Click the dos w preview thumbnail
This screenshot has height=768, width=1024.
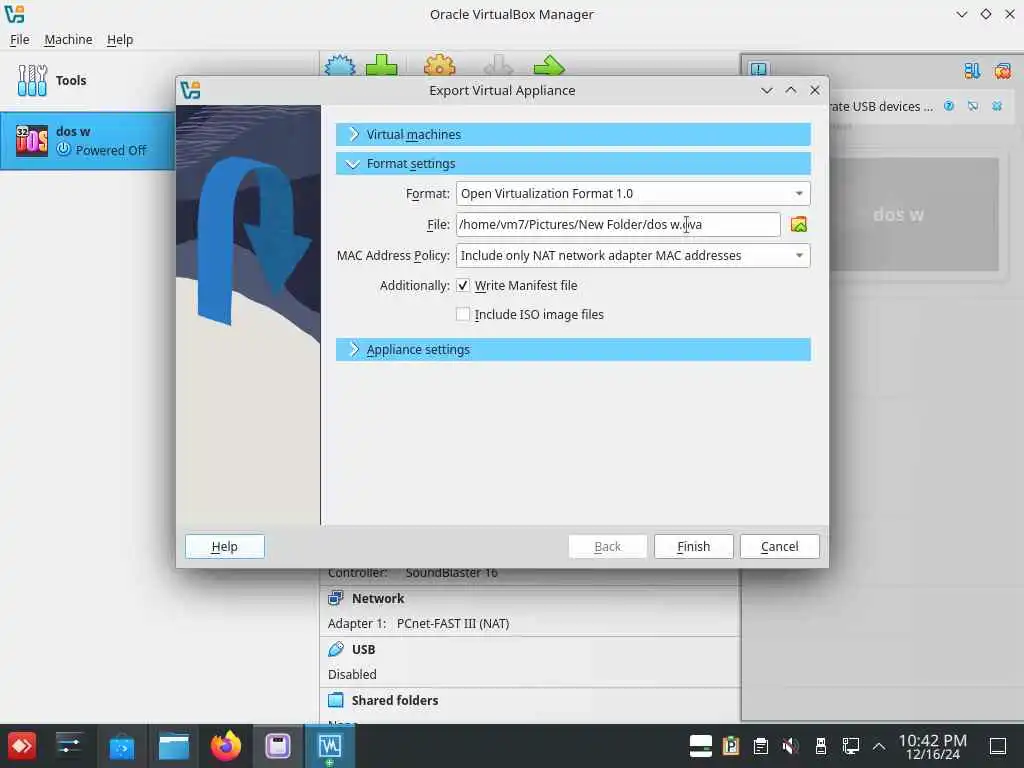coord(914,214)
